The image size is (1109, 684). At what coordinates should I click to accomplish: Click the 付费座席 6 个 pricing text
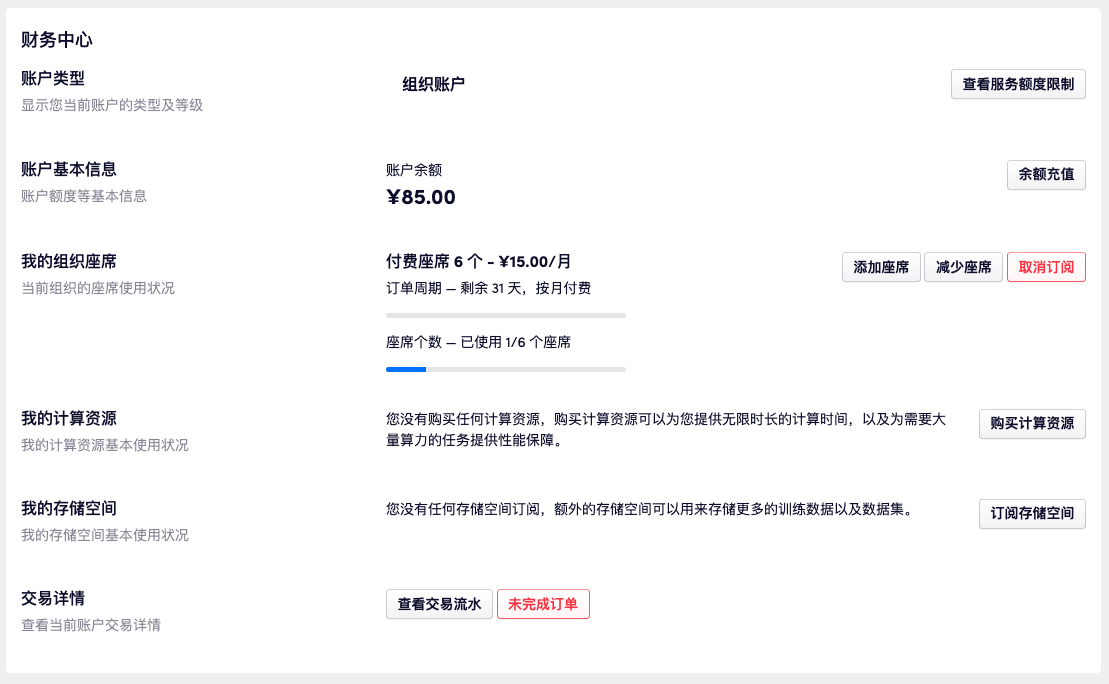(478, 262)
